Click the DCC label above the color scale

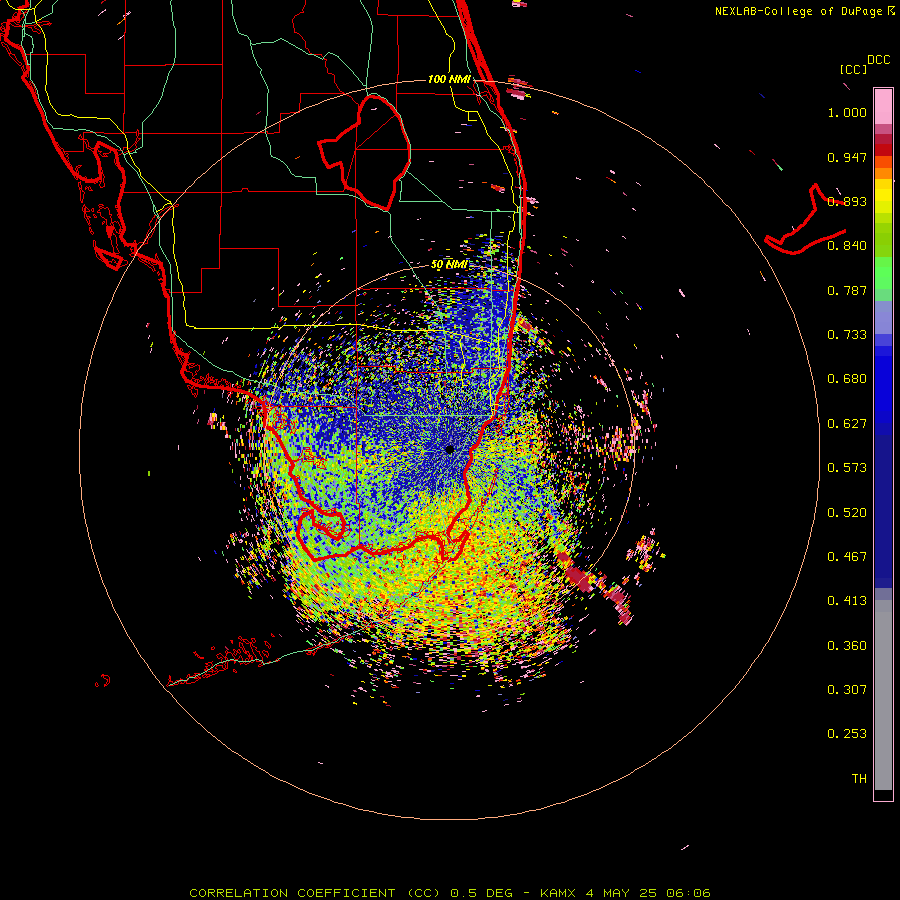point(878,60)
